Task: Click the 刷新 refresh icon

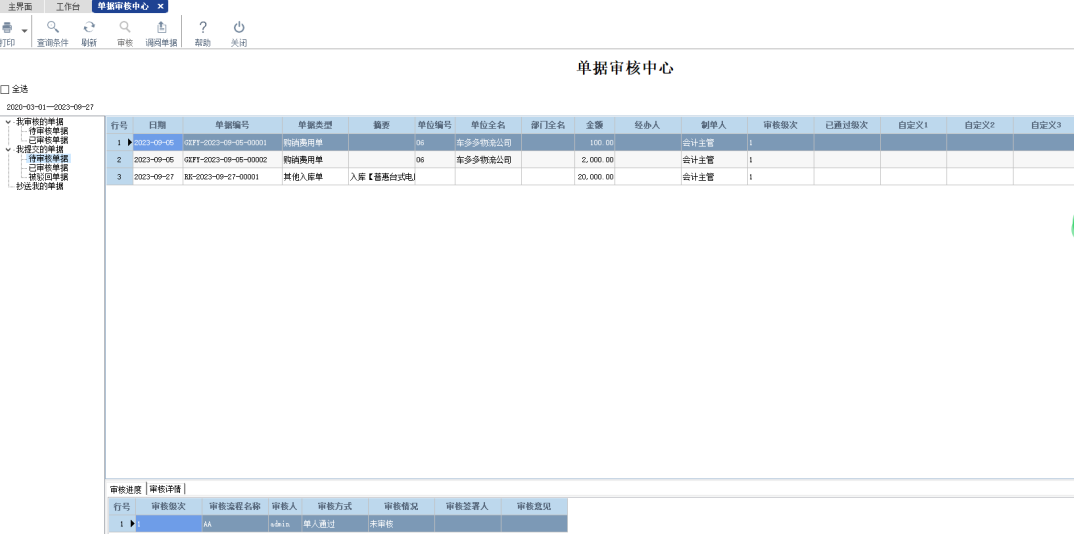Action: click(89, 29)
